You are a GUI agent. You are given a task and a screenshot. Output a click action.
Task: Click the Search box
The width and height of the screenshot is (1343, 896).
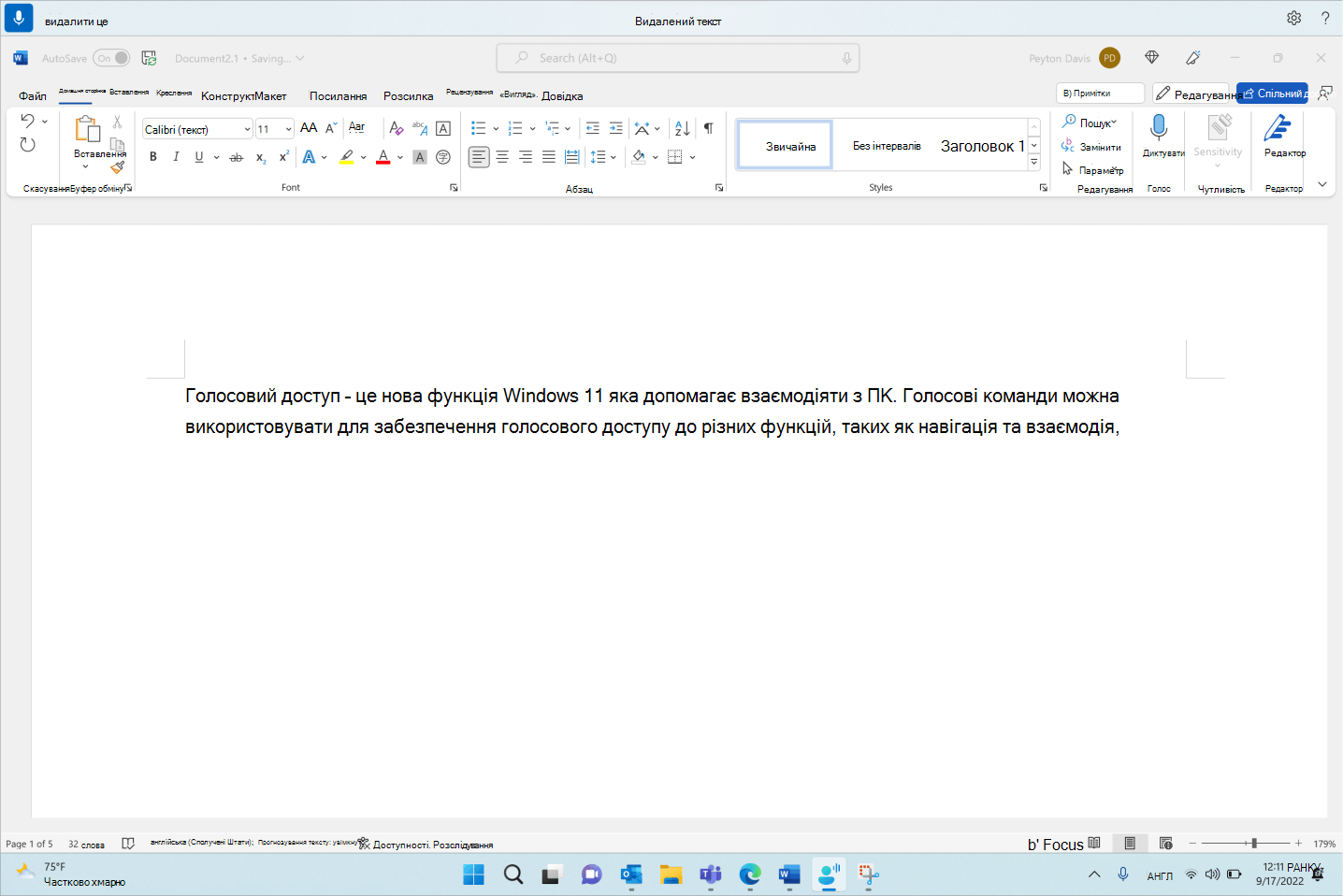[x=678, y=58]
